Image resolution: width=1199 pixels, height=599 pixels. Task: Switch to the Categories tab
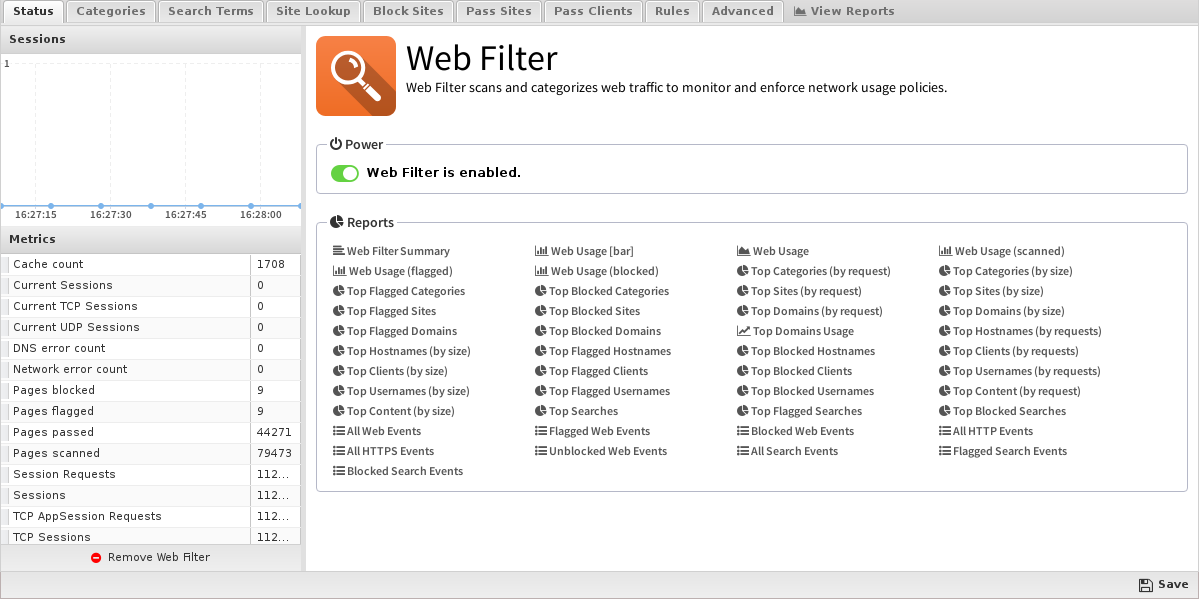(x=111, y=11)
